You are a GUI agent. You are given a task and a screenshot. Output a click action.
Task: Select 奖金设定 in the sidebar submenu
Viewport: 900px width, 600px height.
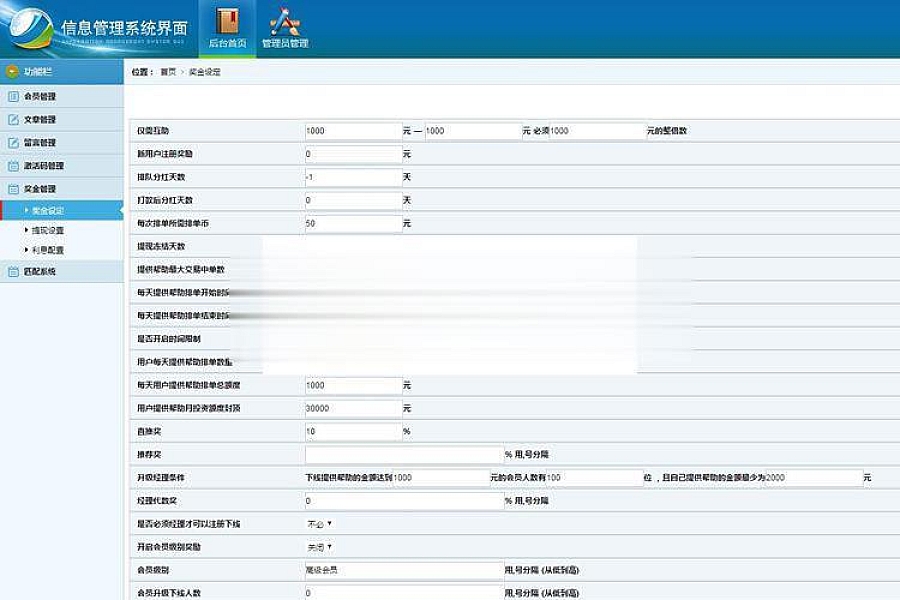click(47, 211)
